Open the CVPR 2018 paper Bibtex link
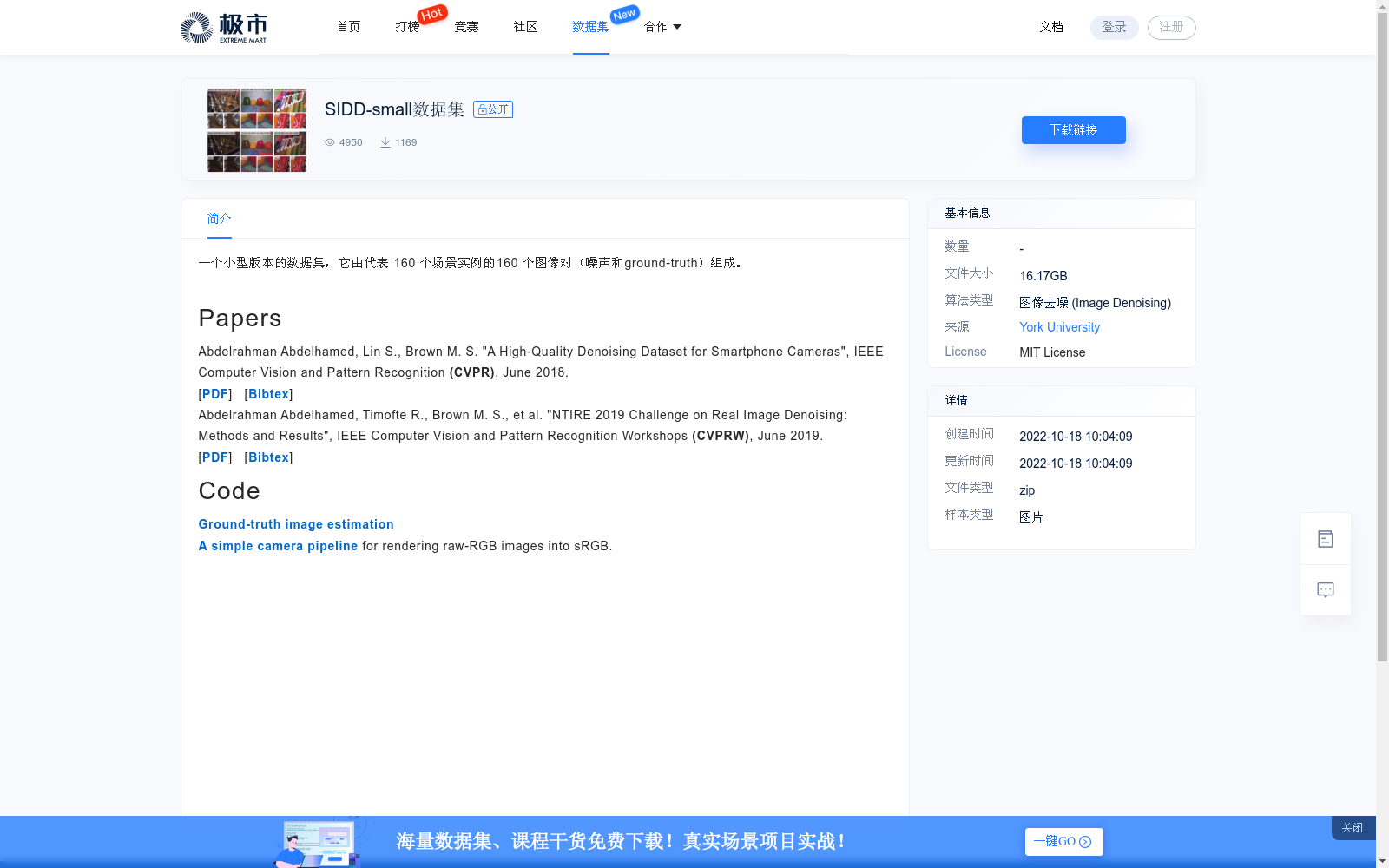Viewport: 1389px width, 868px height. point(268,394)
